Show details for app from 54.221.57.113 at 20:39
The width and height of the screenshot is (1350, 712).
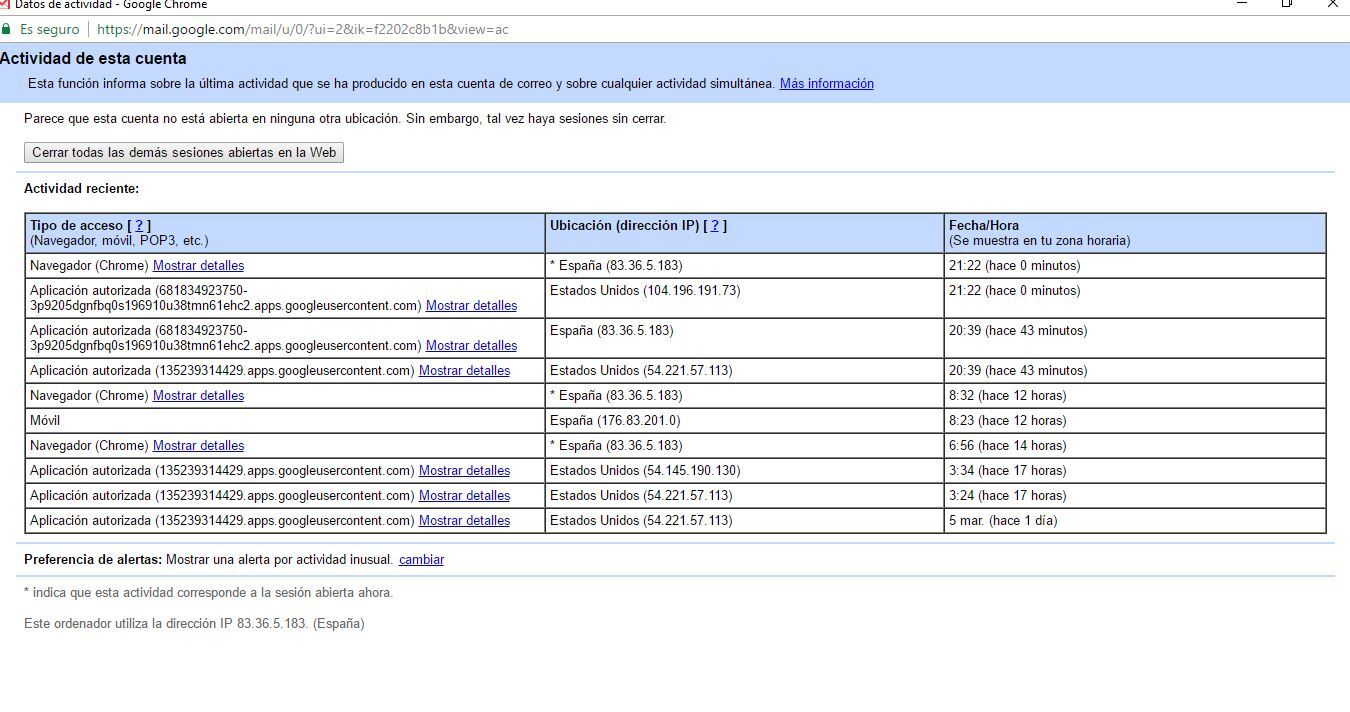pyautogui.click(x=464, y=371)
